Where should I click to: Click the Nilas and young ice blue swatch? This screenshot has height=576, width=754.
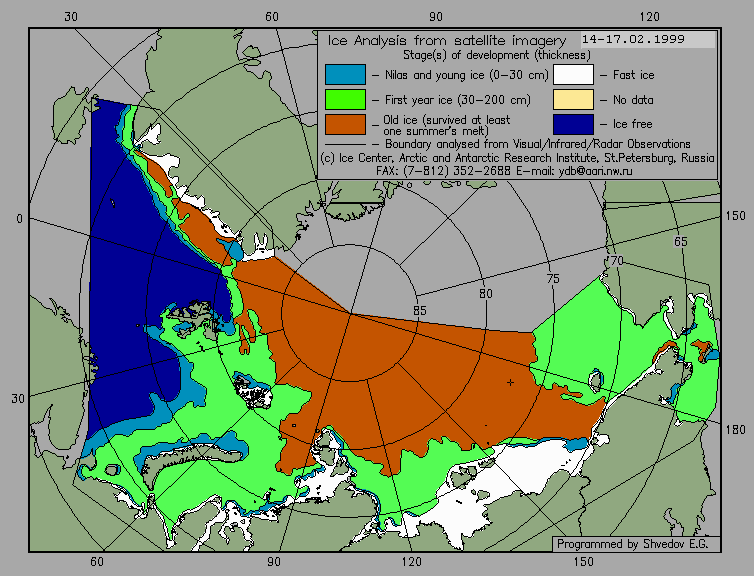pos(345,75)
